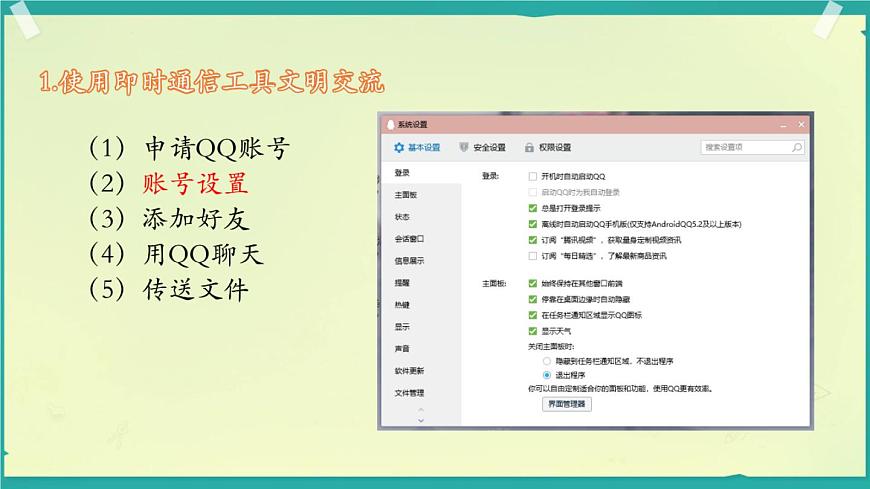Select 信息展示 in the sidebar

[421, 261]
